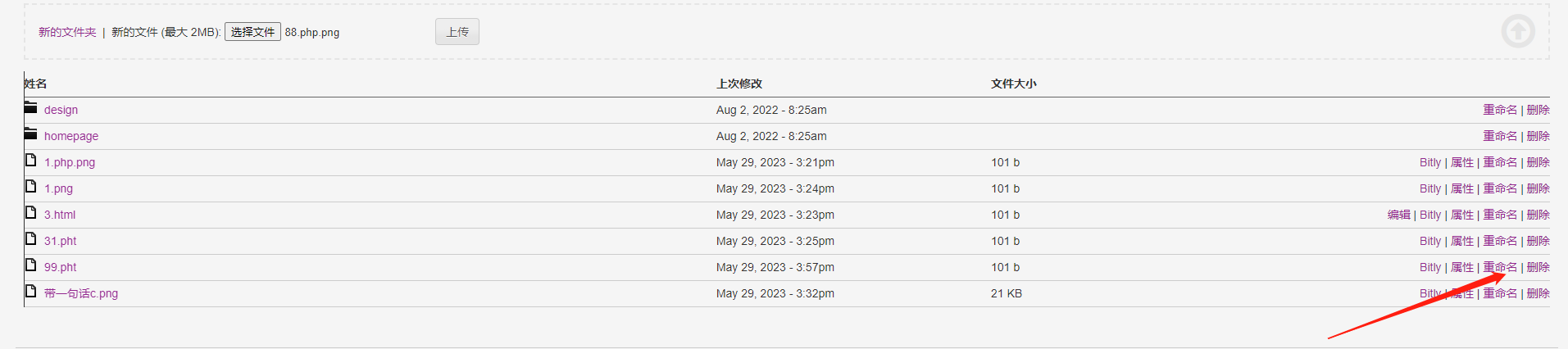Image resolution: width=1568 pixels, height=349 pixels.
Task: Open Bitly link for 1.php.png
Action: pyautogui.click(x=1430, y=162)
